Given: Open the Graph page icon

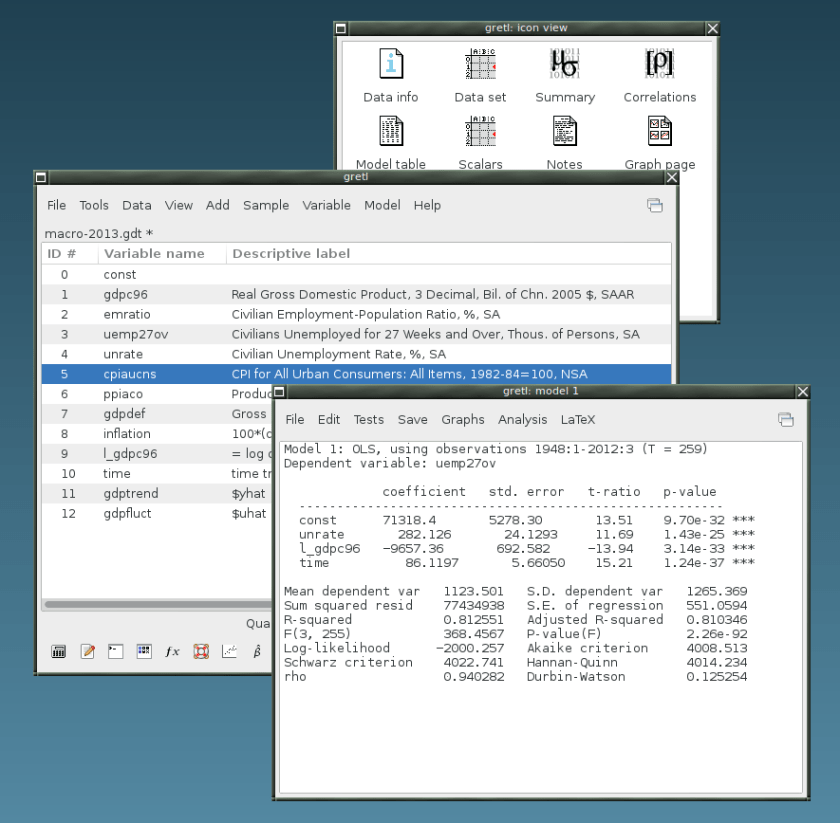Looking at the screenshot, I should tap(659, 131).
